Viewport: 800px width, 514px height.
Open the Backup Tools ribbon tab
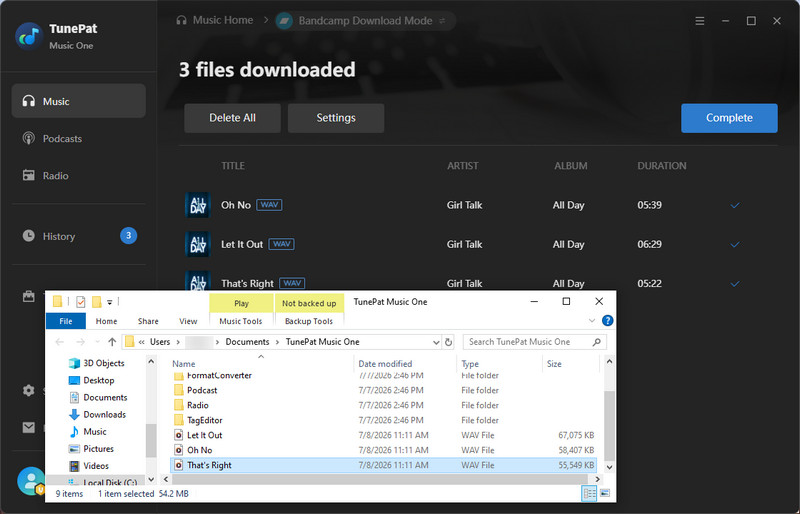(x=309, y=321)
